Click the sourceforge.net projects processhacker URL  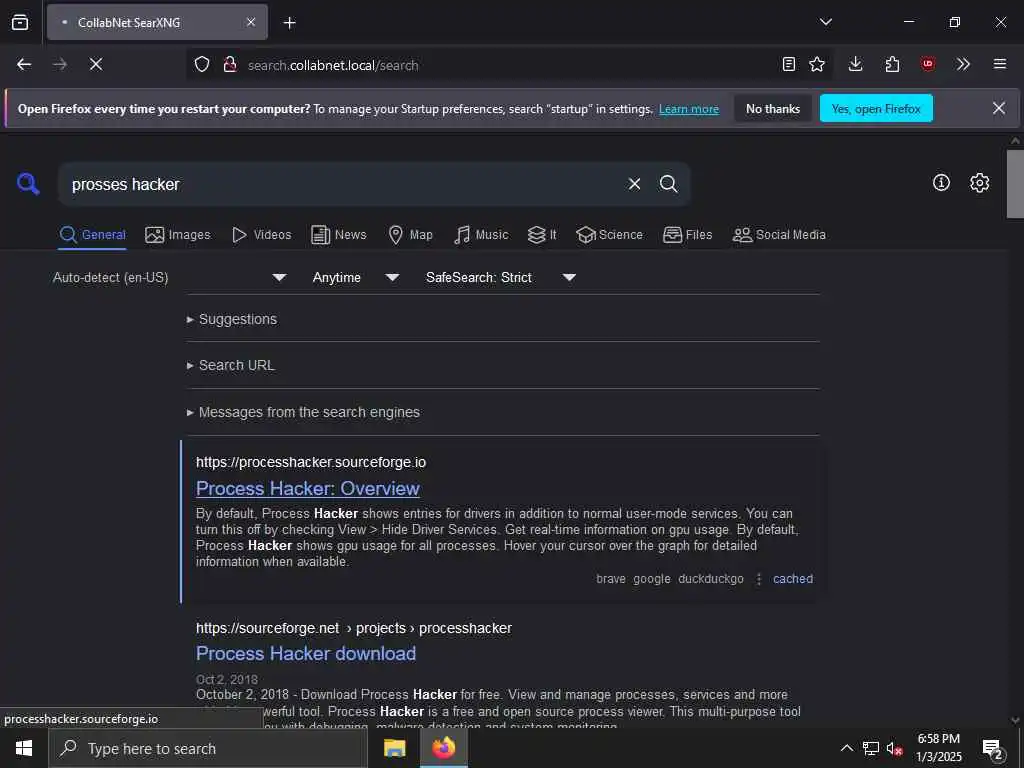pos(353,628)
